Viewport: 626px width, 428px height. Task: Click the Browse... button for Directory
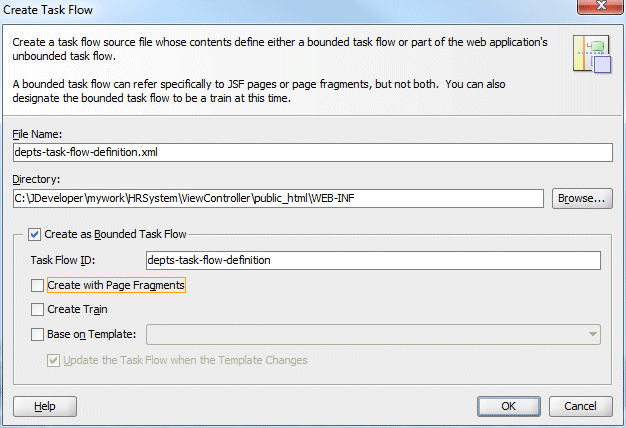point(582,198)
